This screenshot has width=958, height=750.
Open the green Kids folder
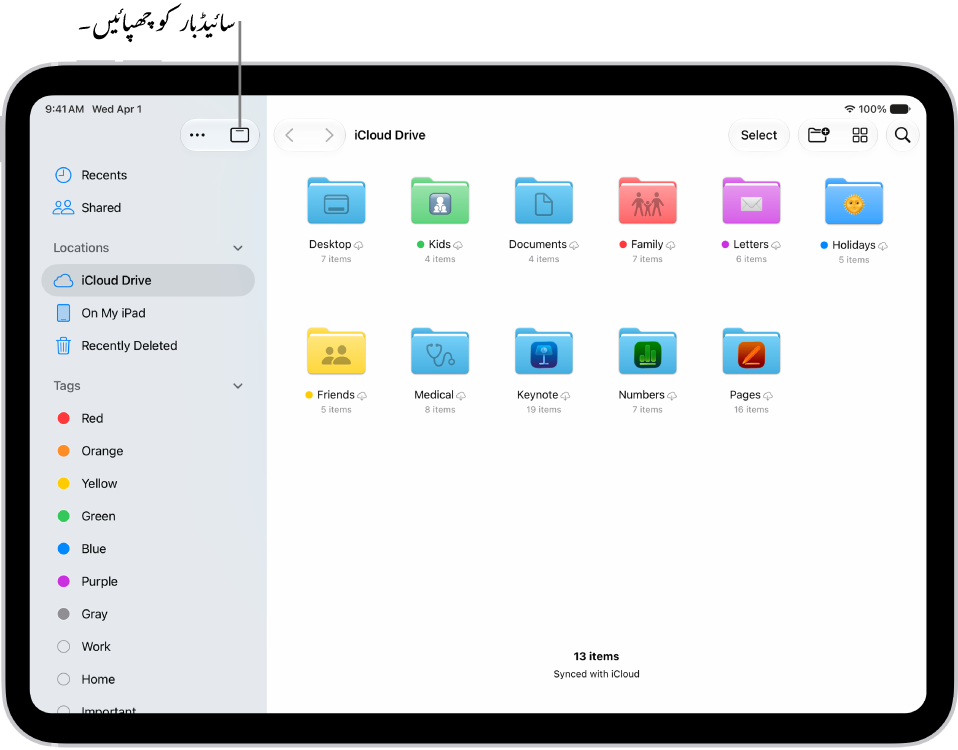click(440, 201)
